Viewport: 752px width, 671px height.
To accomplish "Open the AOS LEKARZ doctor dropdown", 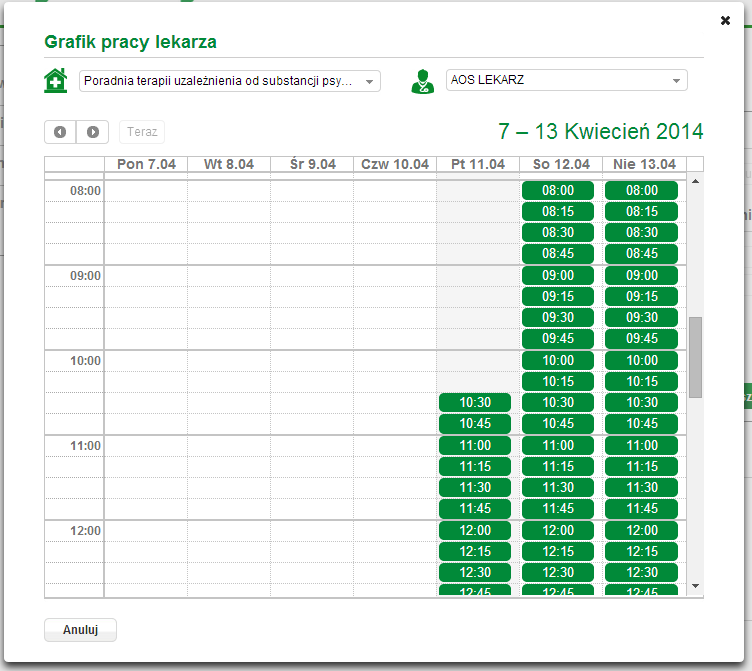I will 566,80.
